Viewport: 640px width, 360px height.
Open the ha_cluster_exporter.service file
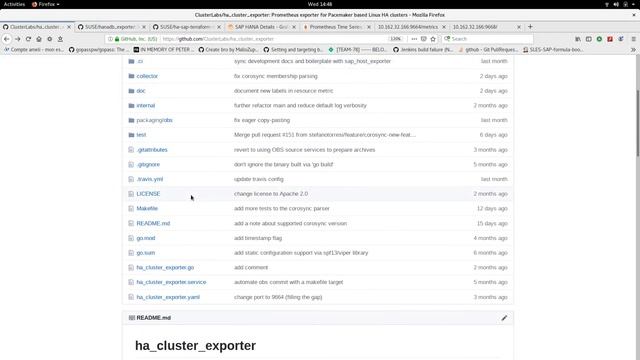click(171, 282)
